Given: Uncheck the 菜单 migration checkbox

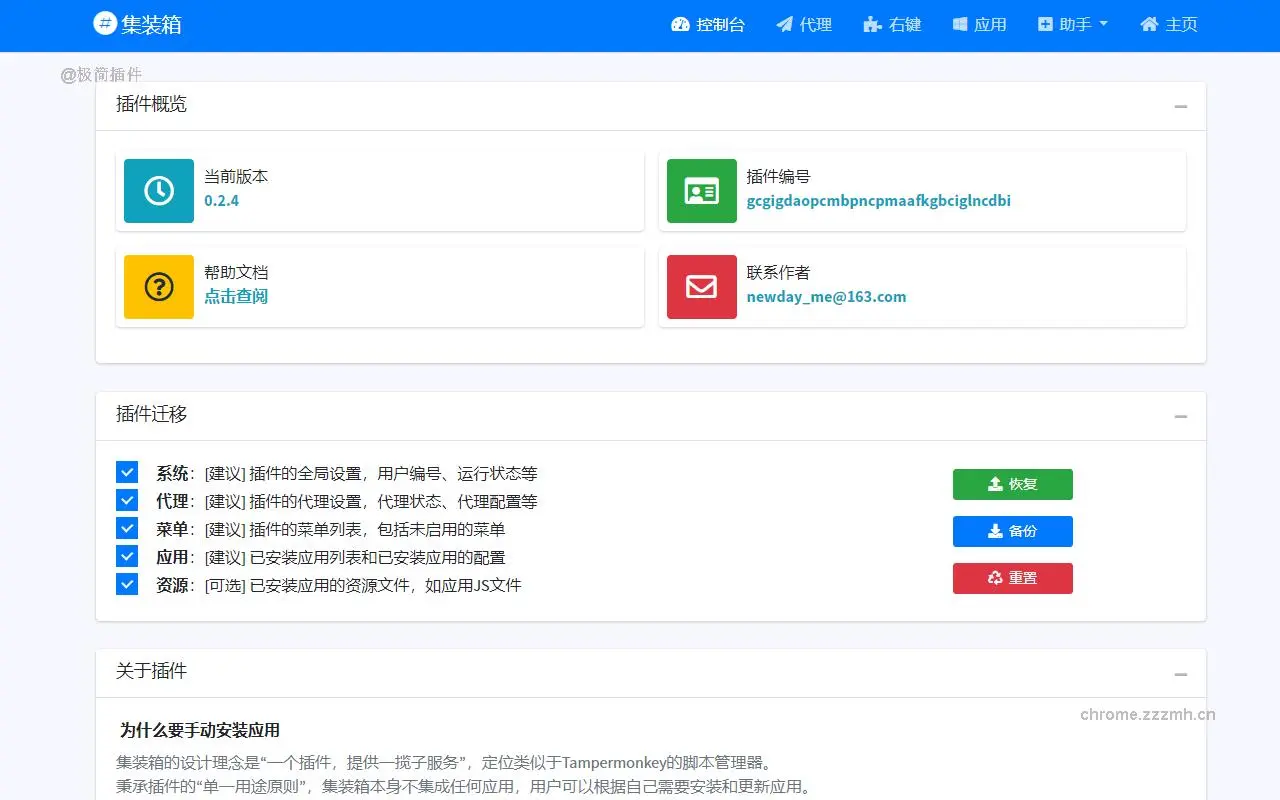Looking at the screenshot, I should point(126,528).
